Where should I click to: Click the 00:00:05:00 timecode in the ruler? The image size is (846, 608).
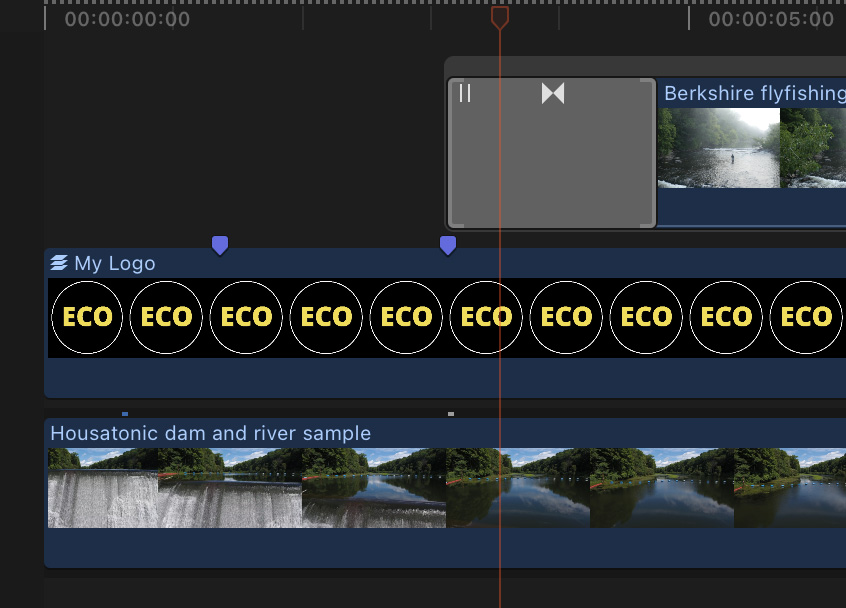pyautogui.click(x=770, y=19)
